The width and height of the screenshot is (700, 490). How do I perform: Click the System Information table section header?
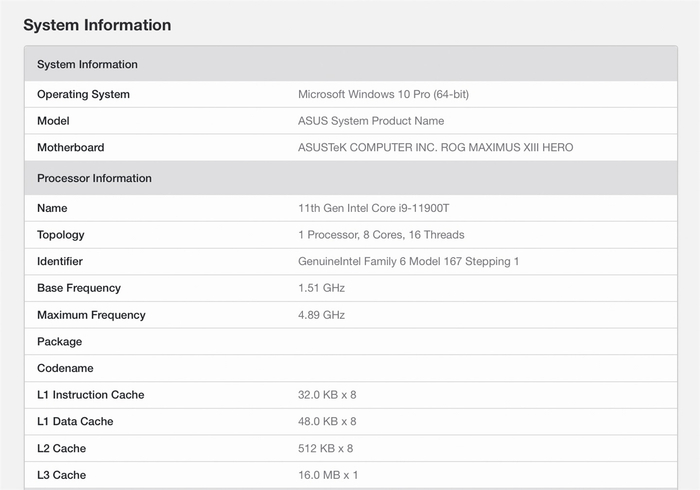click(87, 64)
